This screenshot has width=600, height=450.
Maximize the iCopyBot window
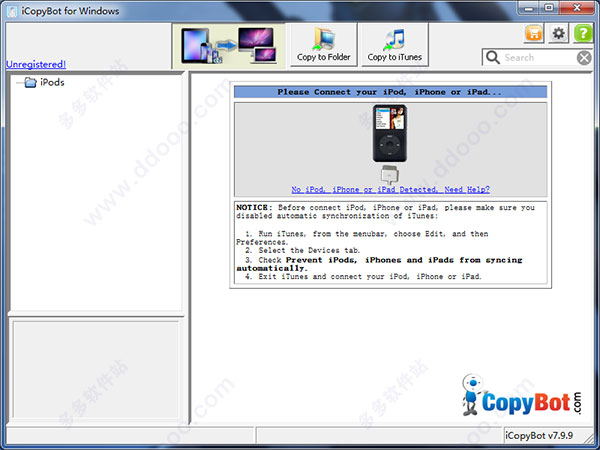(x=549, y=8)
